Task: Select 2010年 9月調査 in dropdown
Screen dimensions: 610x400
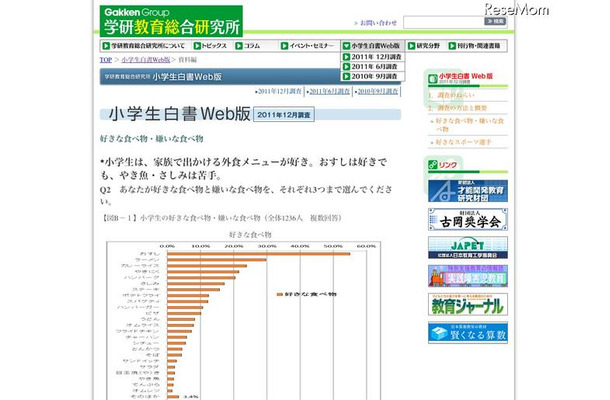Action: pos(372,76)
